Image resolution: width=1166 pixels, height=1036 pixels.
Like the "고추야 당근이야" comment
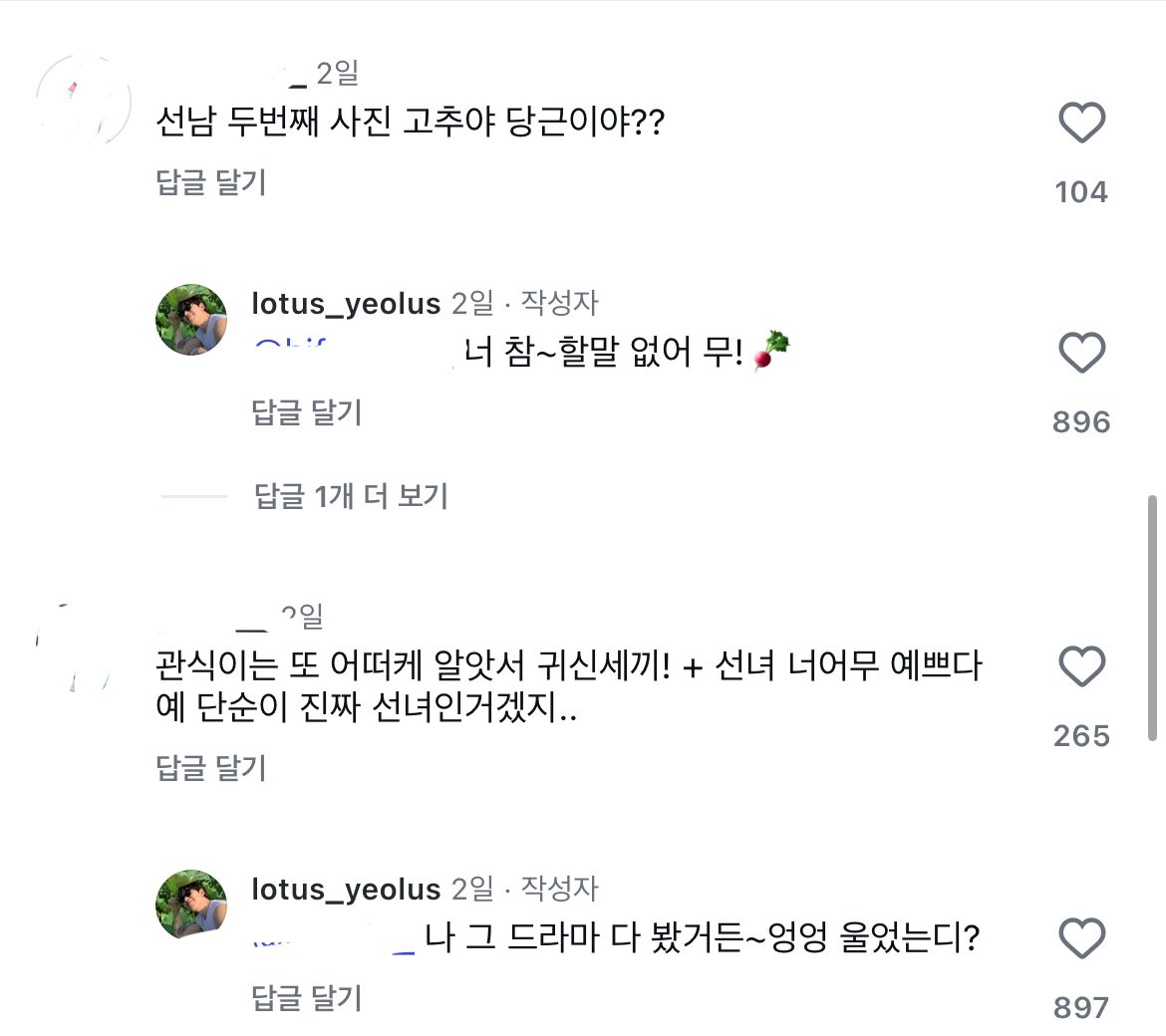(x=1081, y=123)
